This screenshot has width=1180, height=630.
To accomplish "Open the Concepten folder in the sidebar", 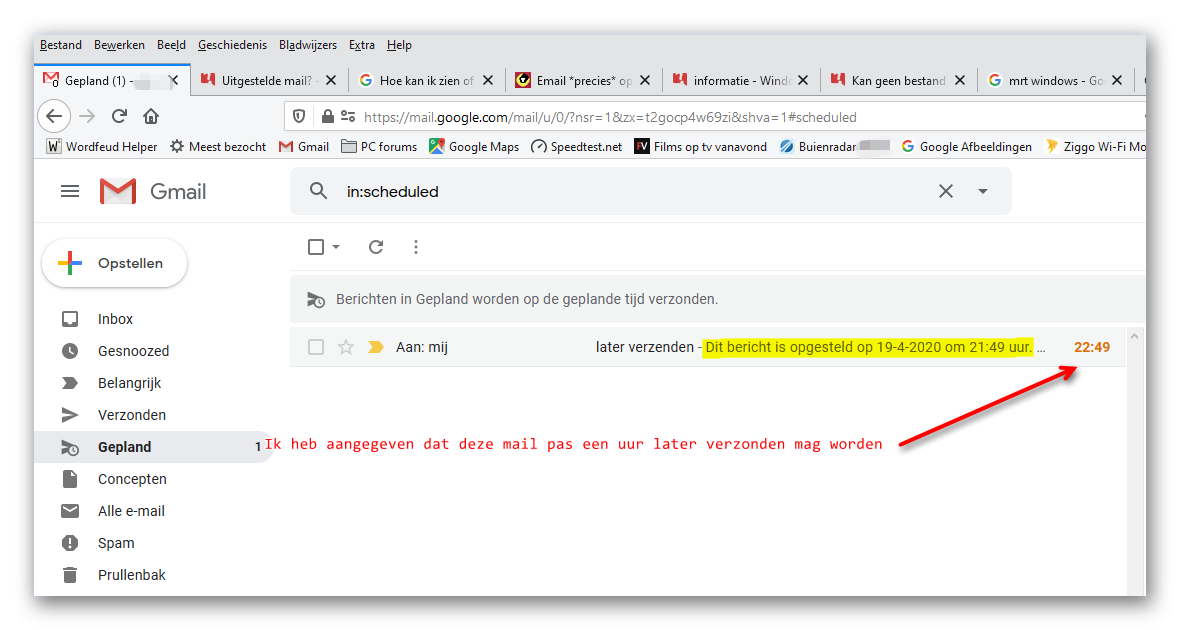I will [x=132, y=479].
